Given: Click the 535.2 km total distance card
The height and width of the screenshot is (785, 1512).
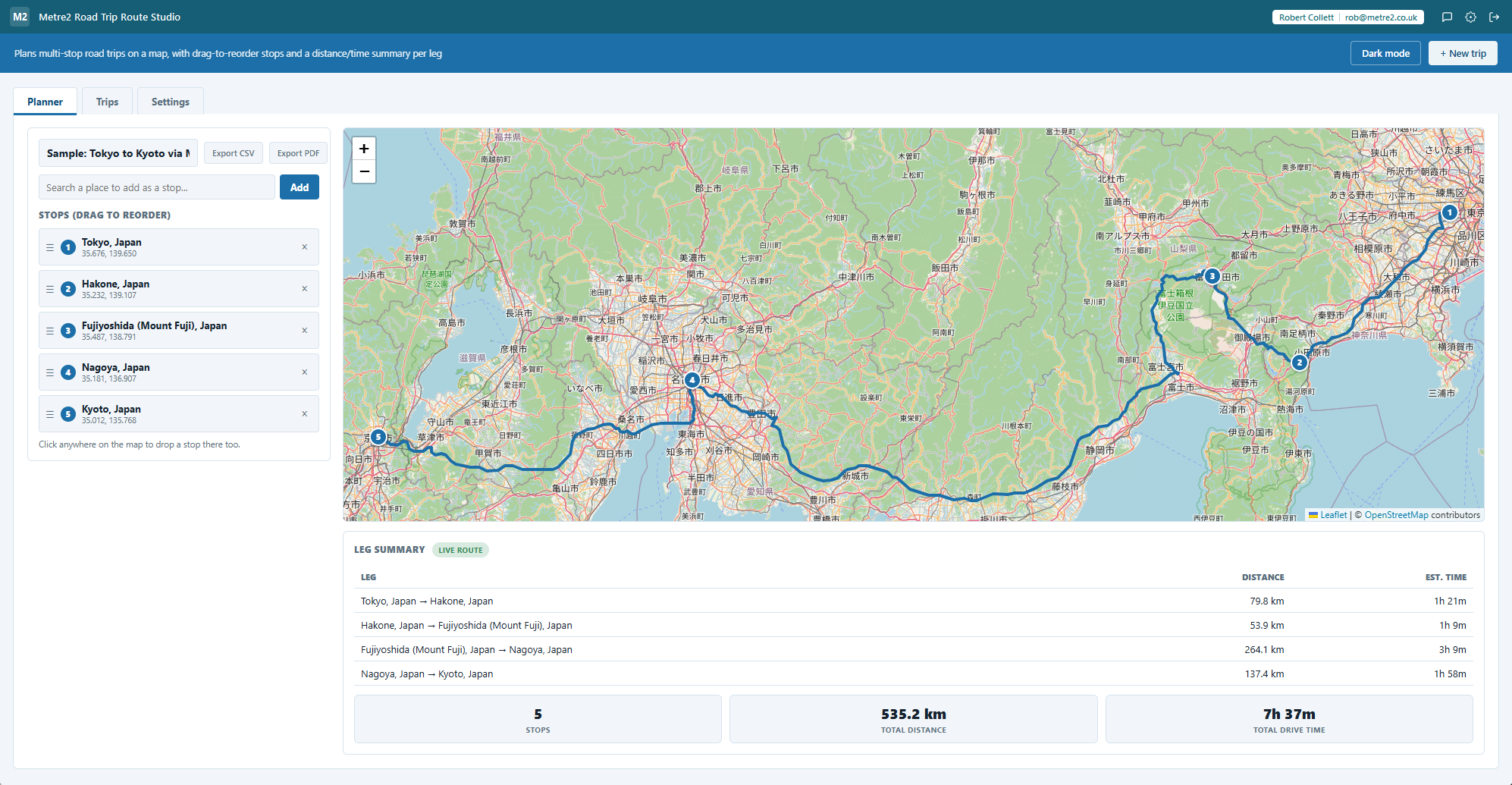Looking at the screenshot, I should [x=914, y=719].
